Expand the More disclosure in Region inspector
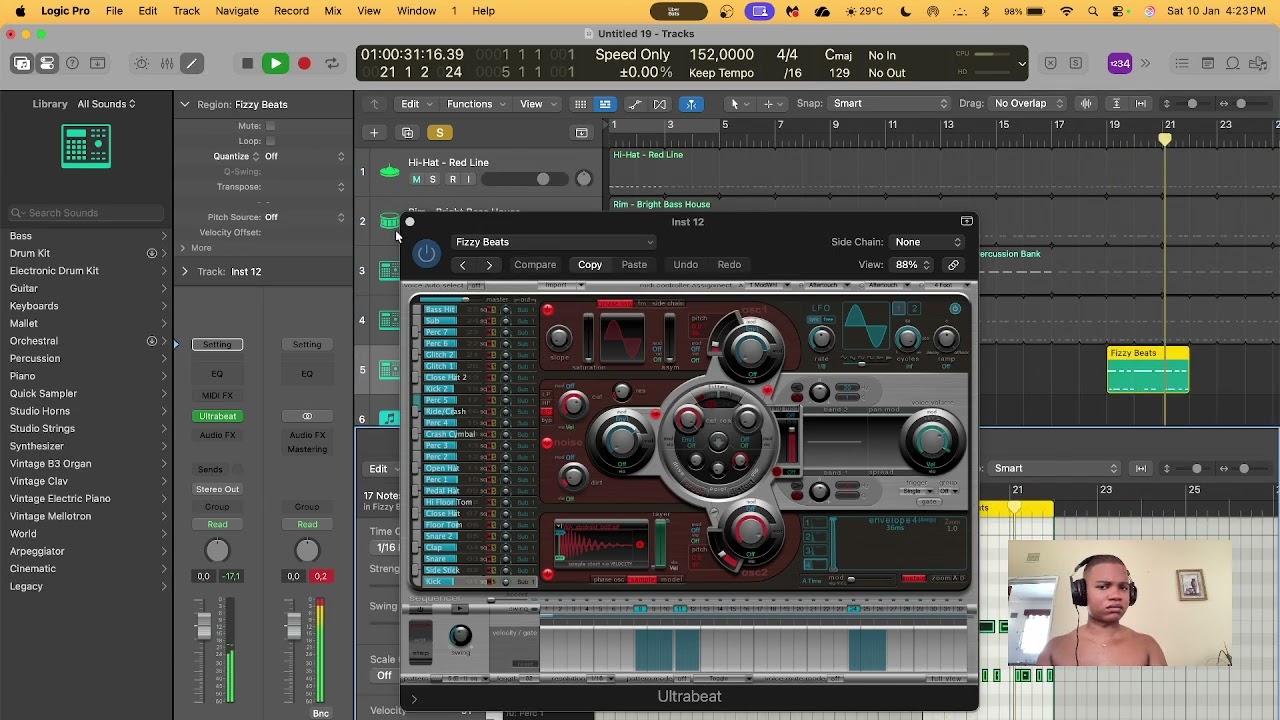1280x720 pixels. click(x=183, y=248)
